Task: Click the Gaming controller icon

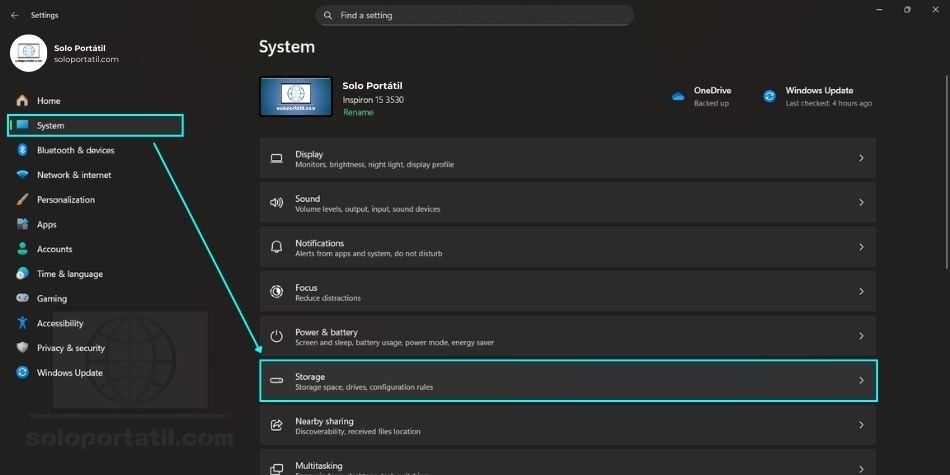Action: pos(22,298)
